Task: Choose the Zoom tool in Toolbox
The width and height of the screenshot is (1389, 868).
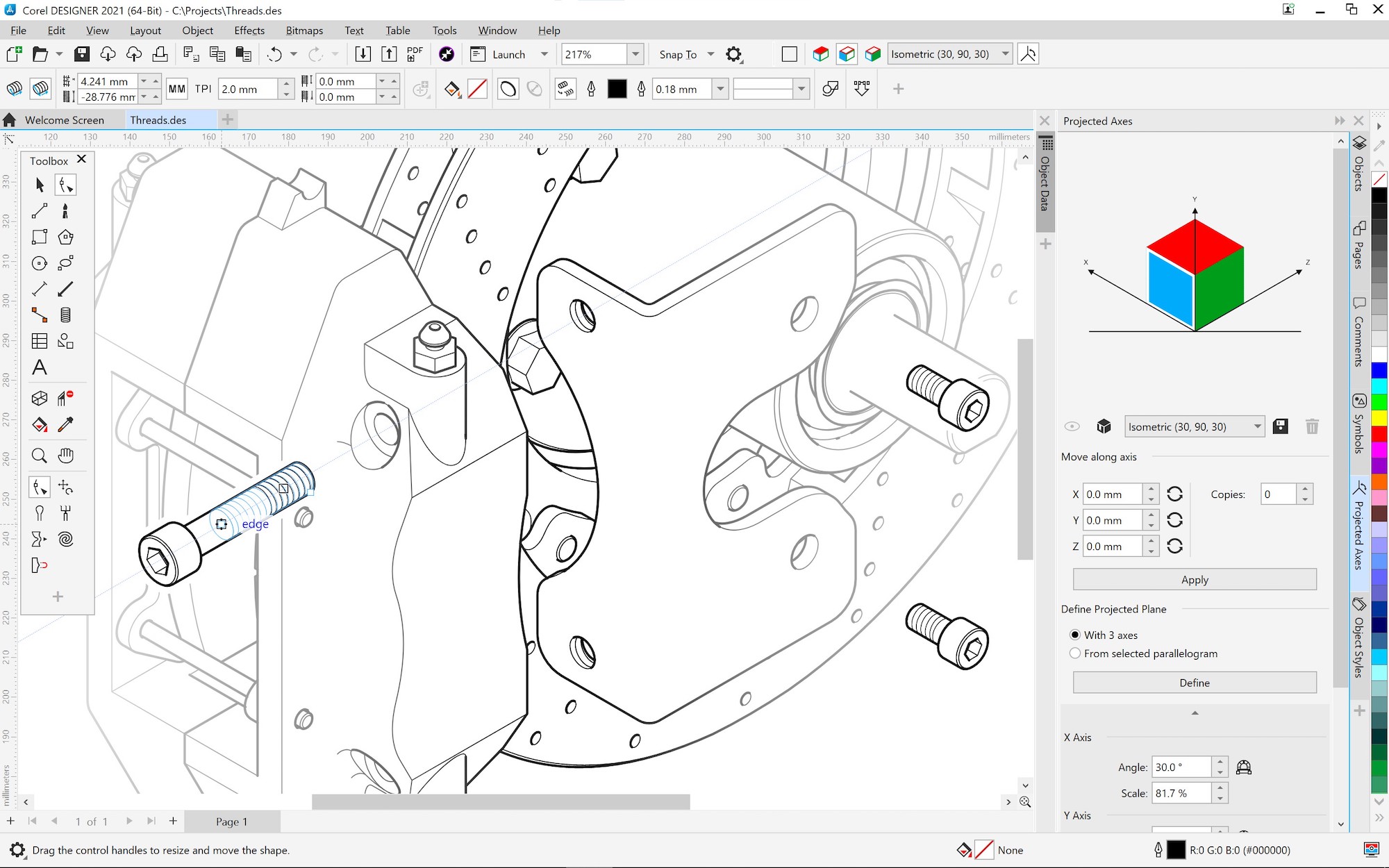Action: coord(40,456)
